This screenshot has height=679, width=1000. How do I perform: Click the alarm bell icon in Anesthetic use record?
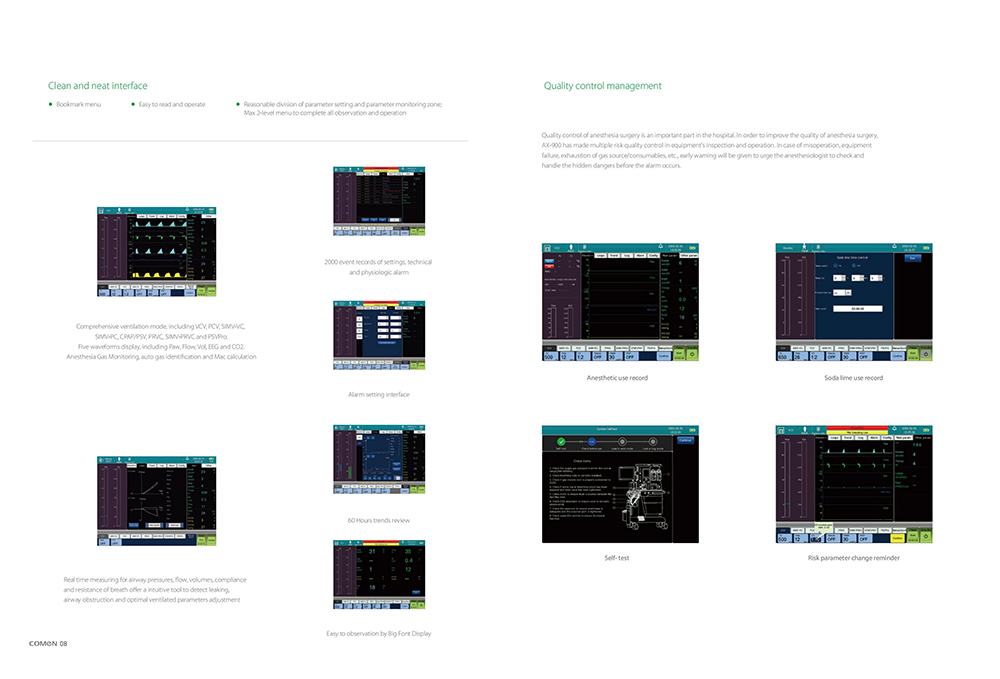660,247
